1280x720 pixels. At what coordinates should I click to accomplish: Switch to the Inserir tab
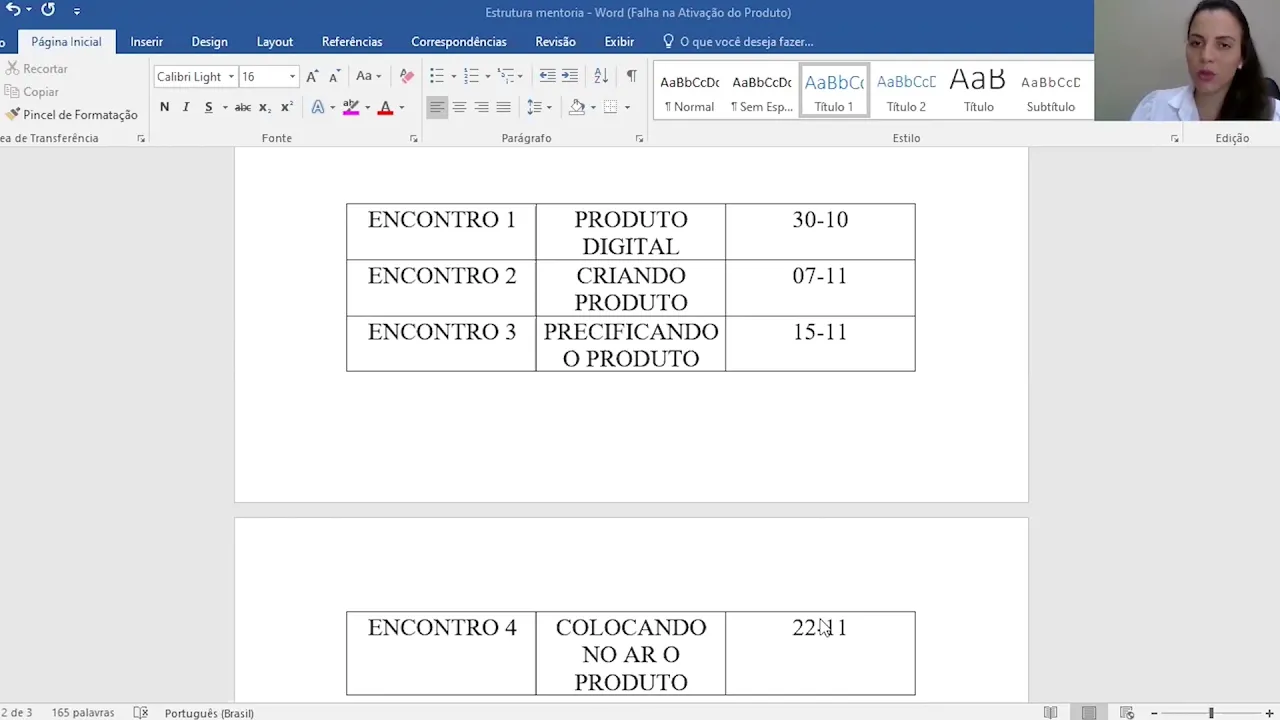[146, 42]
